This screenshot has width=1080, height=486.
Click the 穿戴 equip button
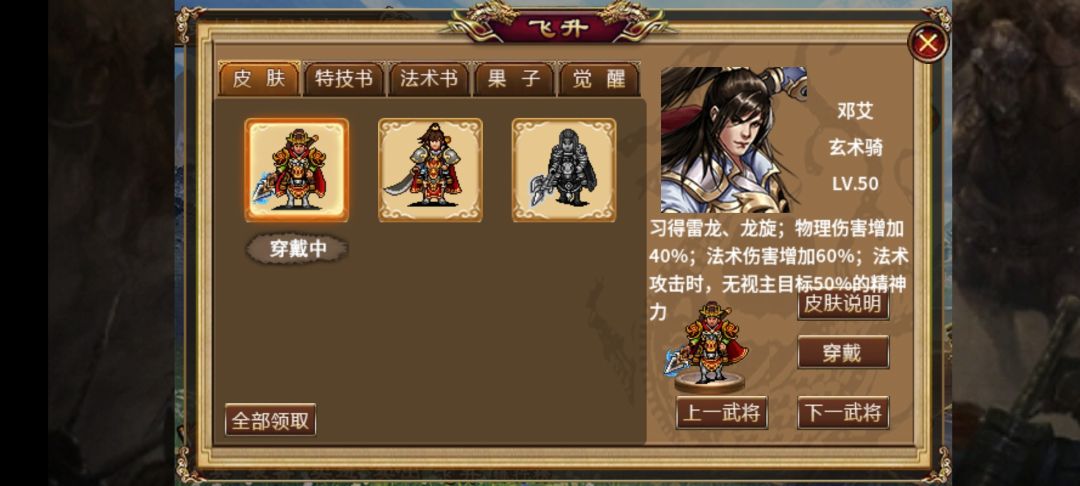point(843,352)
